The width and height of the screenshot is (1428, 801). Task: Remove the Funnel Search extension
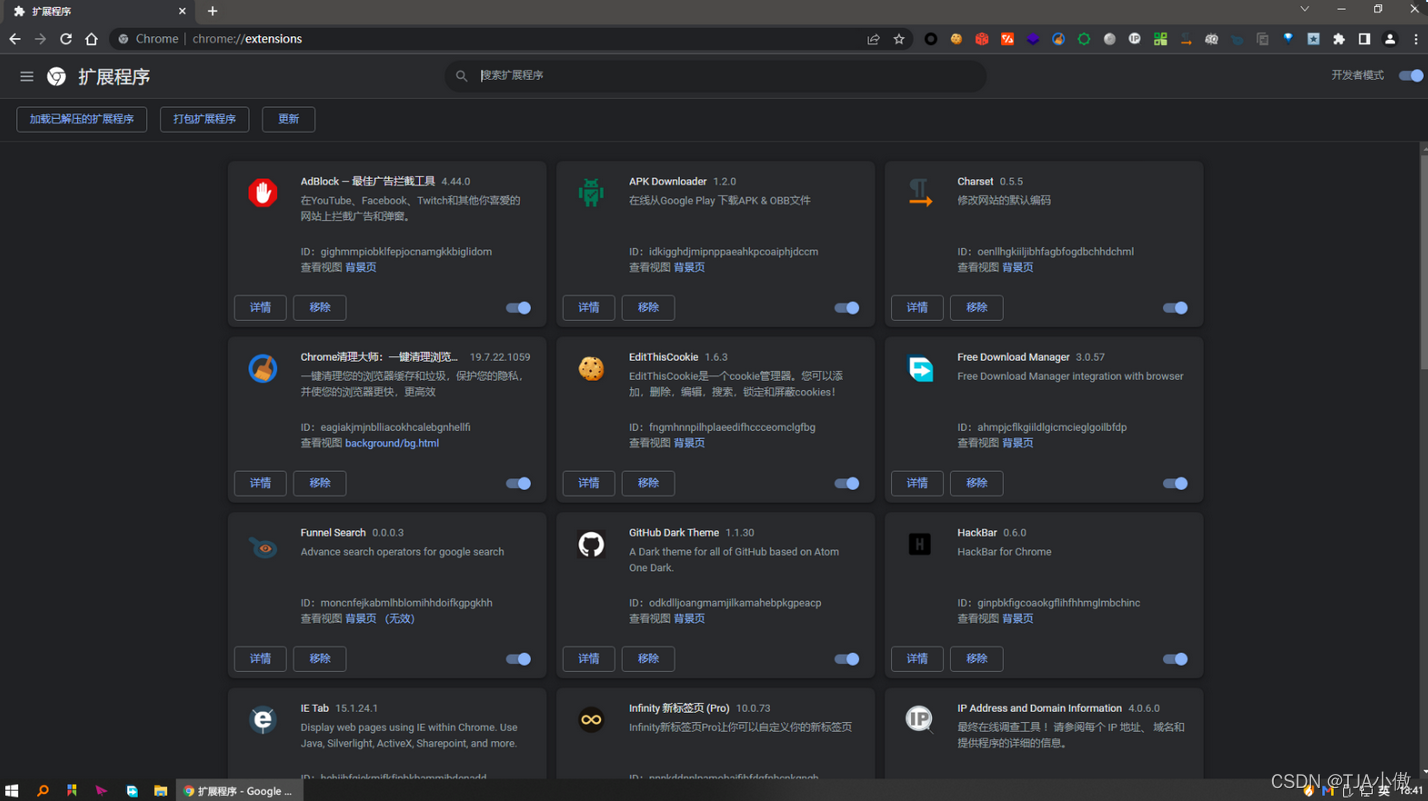click(x=320, y=659)
